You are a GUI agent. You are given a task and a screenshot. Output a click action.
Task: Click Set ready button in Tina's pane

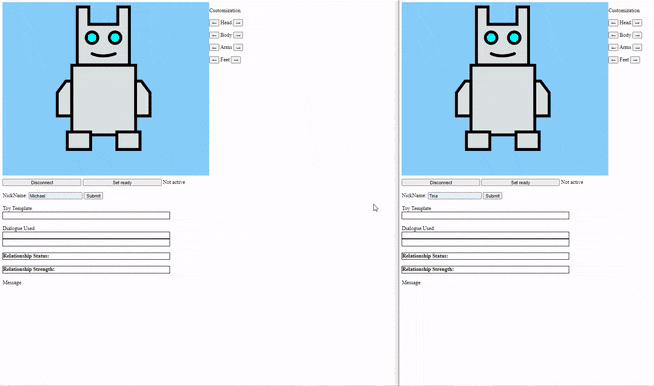tap(520, 182)
